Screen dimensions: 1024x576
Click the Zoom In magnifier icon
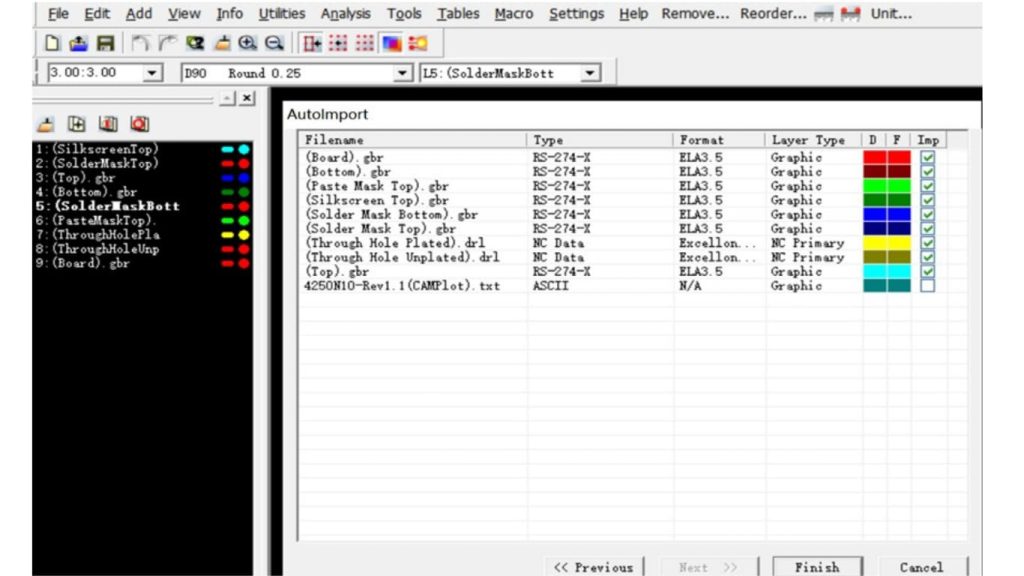point(248,44)
